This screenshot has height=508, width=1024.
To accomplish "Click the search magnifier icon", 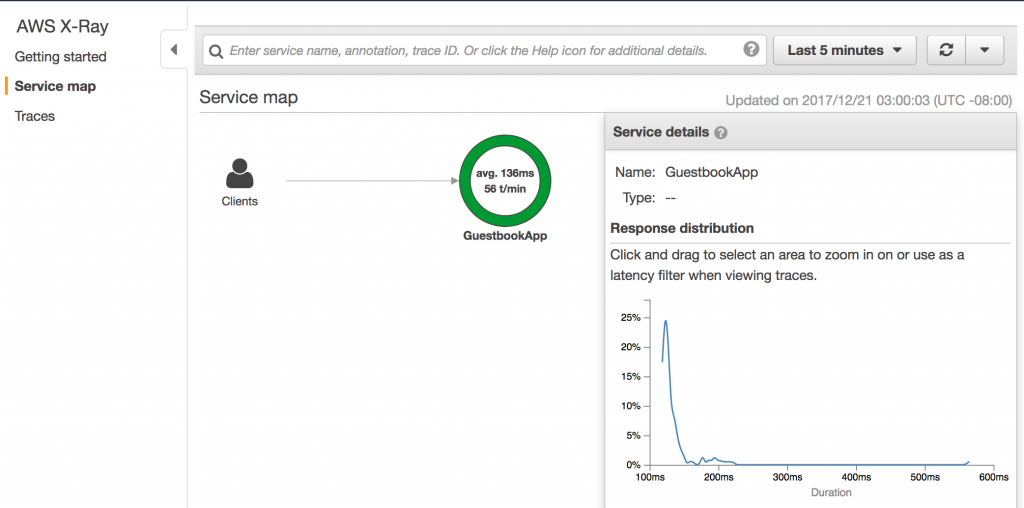I will click(x=216, y=50).
